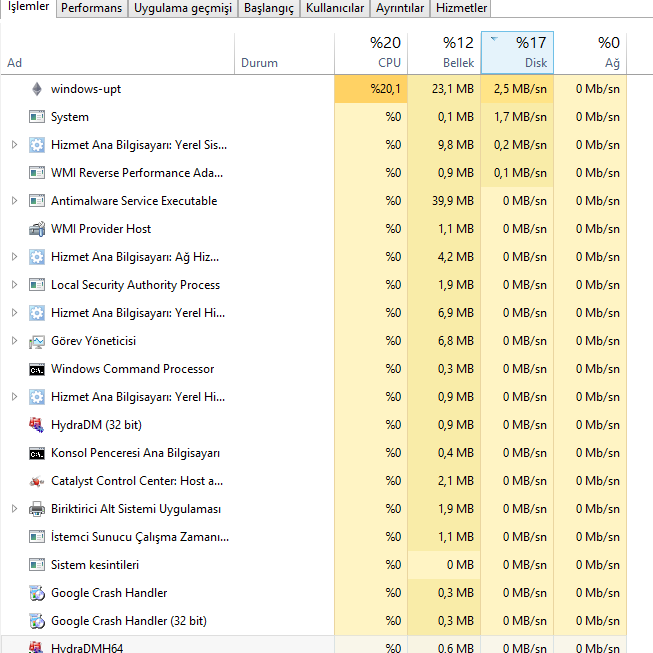Expand Hizmet Ana Bilgisayarı: Yerel Hi... 0,9 MB row
This screenshot has width=653, height=653.
[x=14, y=396]
